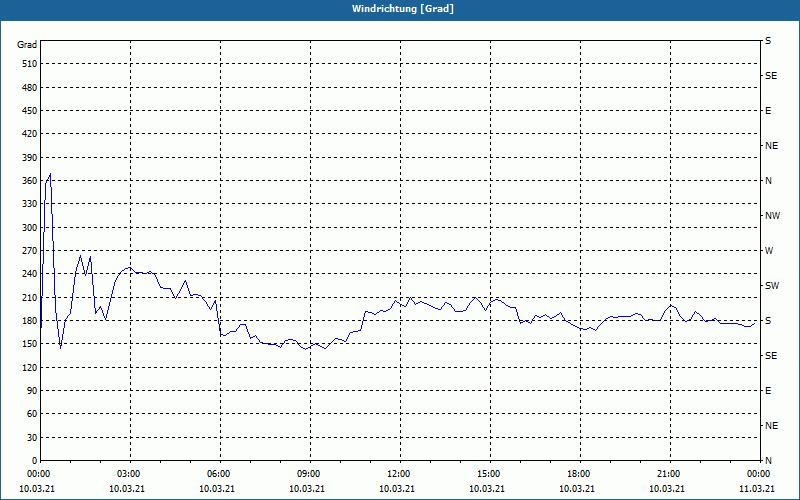
Task: Click the 90 degree axis label
Action: [32, 391]
